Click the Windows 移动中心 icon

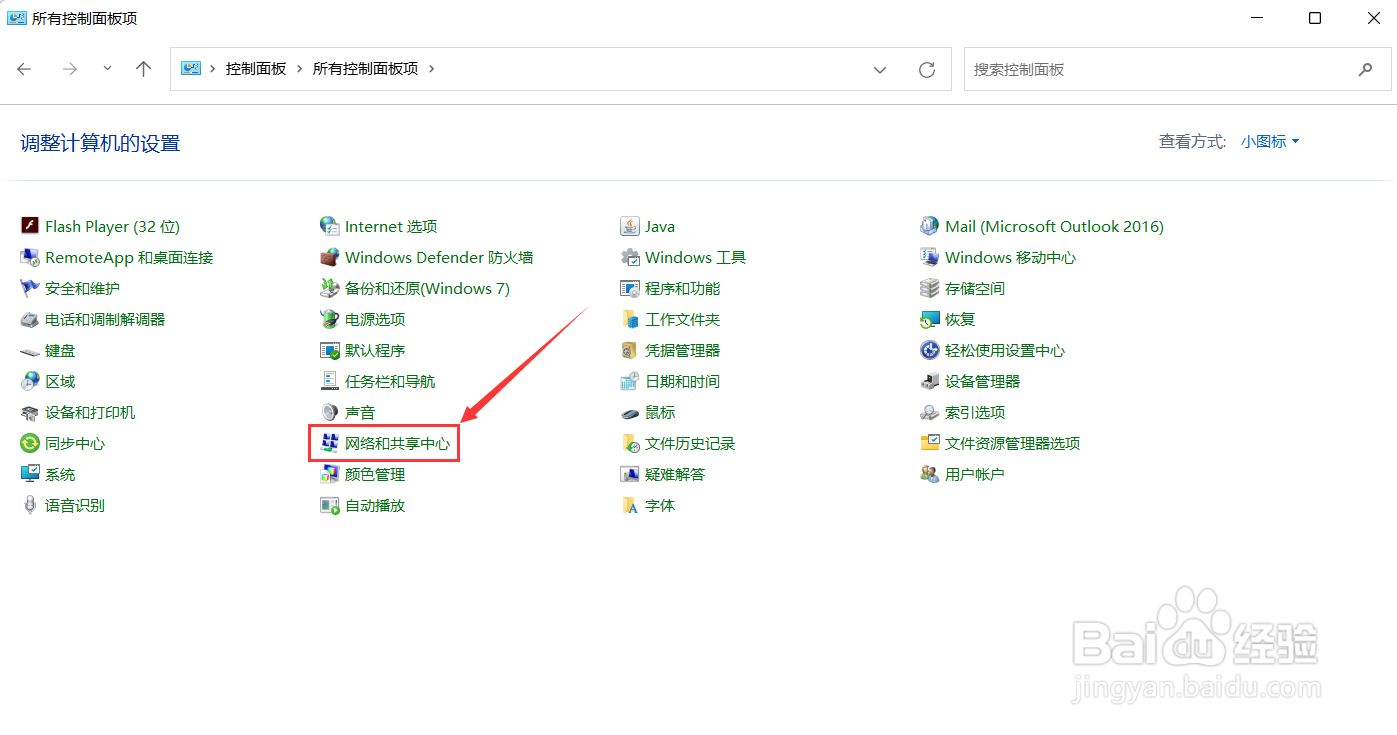point(930,258)
